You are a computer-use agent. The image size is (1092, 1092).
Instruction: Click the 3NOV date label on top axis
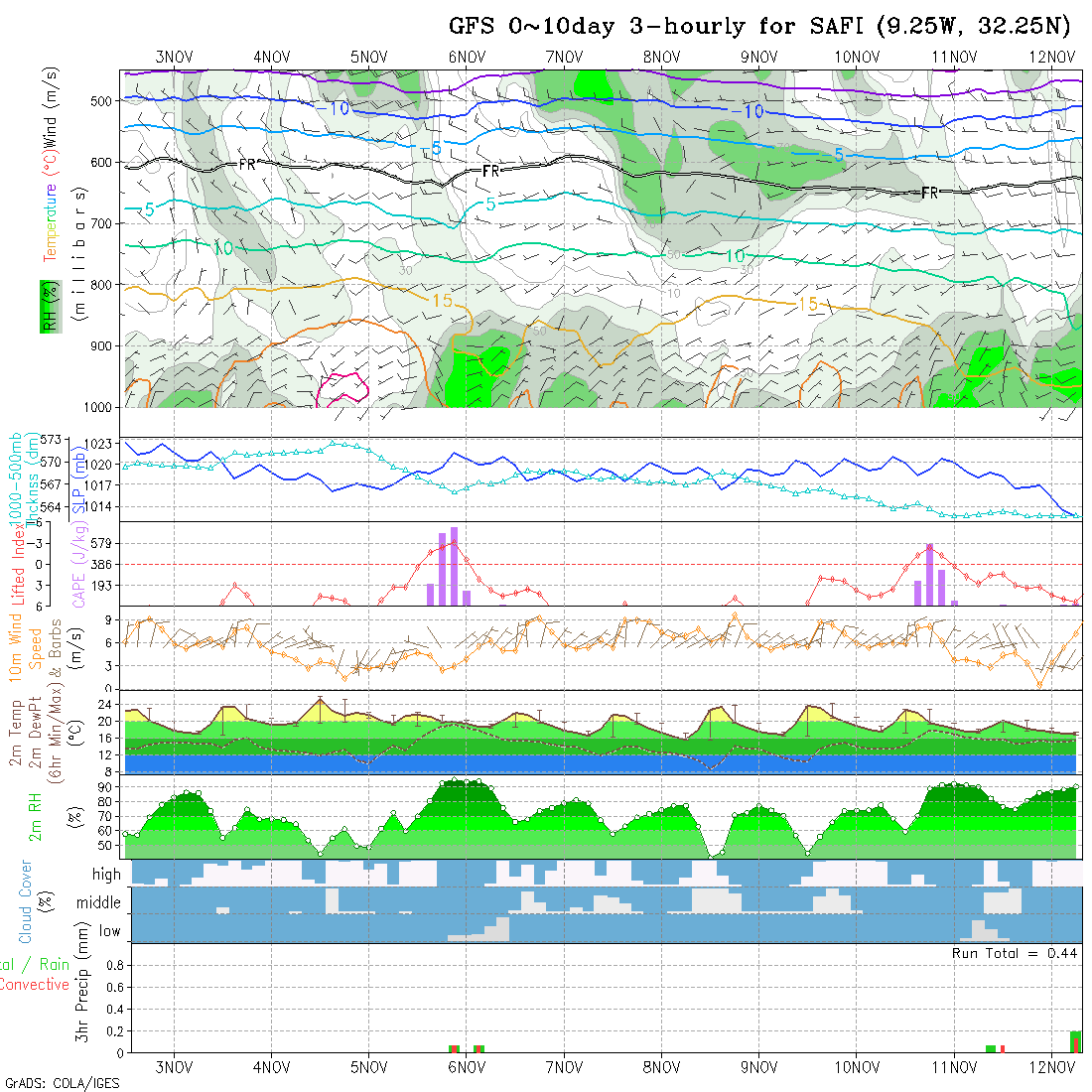(175, 57)
